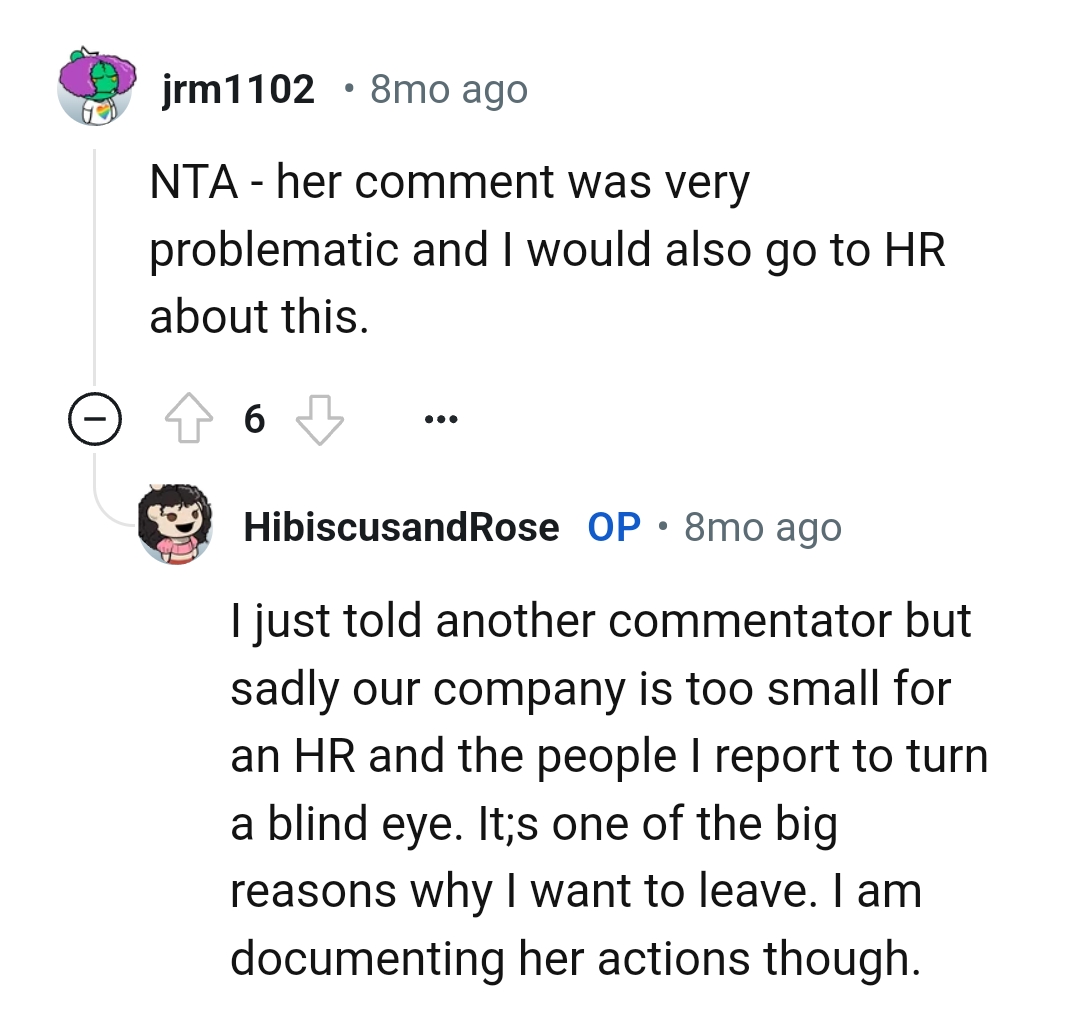
Task: Click HibiscusandRose's avatar icon
Action: click(x=176, y=524)
